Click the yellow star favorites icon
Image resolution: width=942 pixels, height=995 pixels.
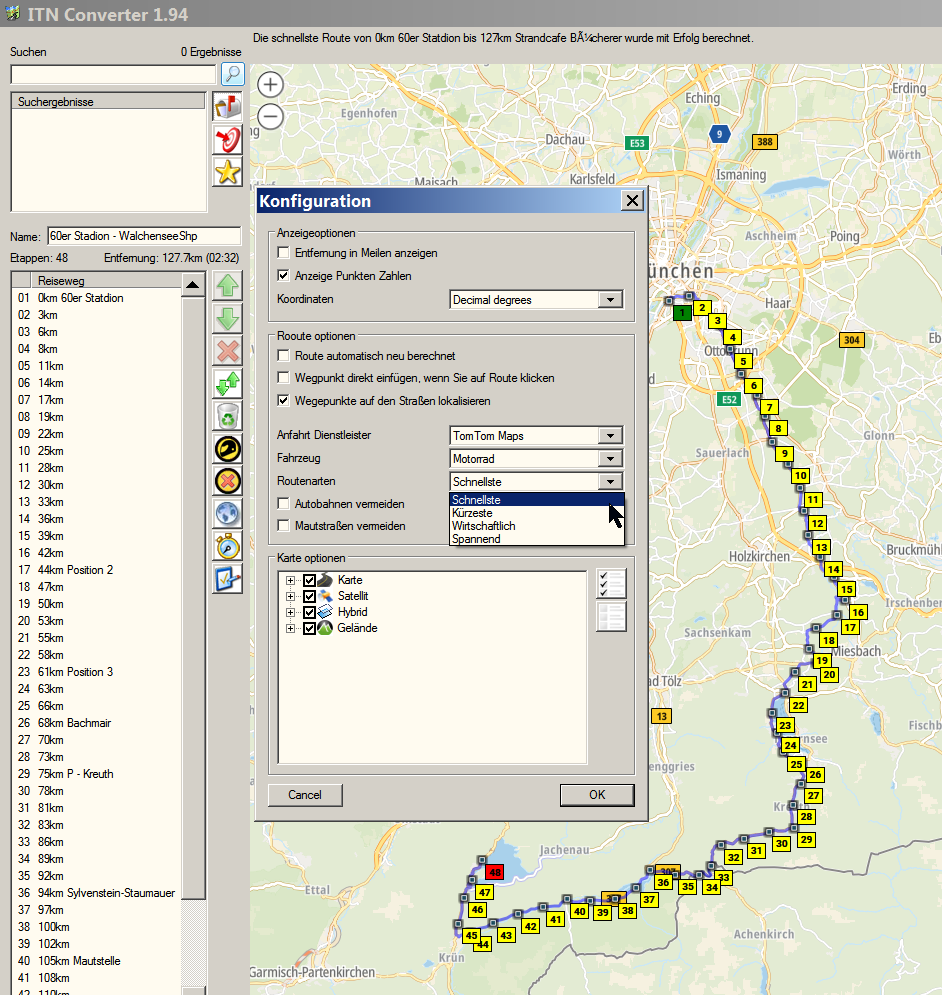tap(227, 172)
